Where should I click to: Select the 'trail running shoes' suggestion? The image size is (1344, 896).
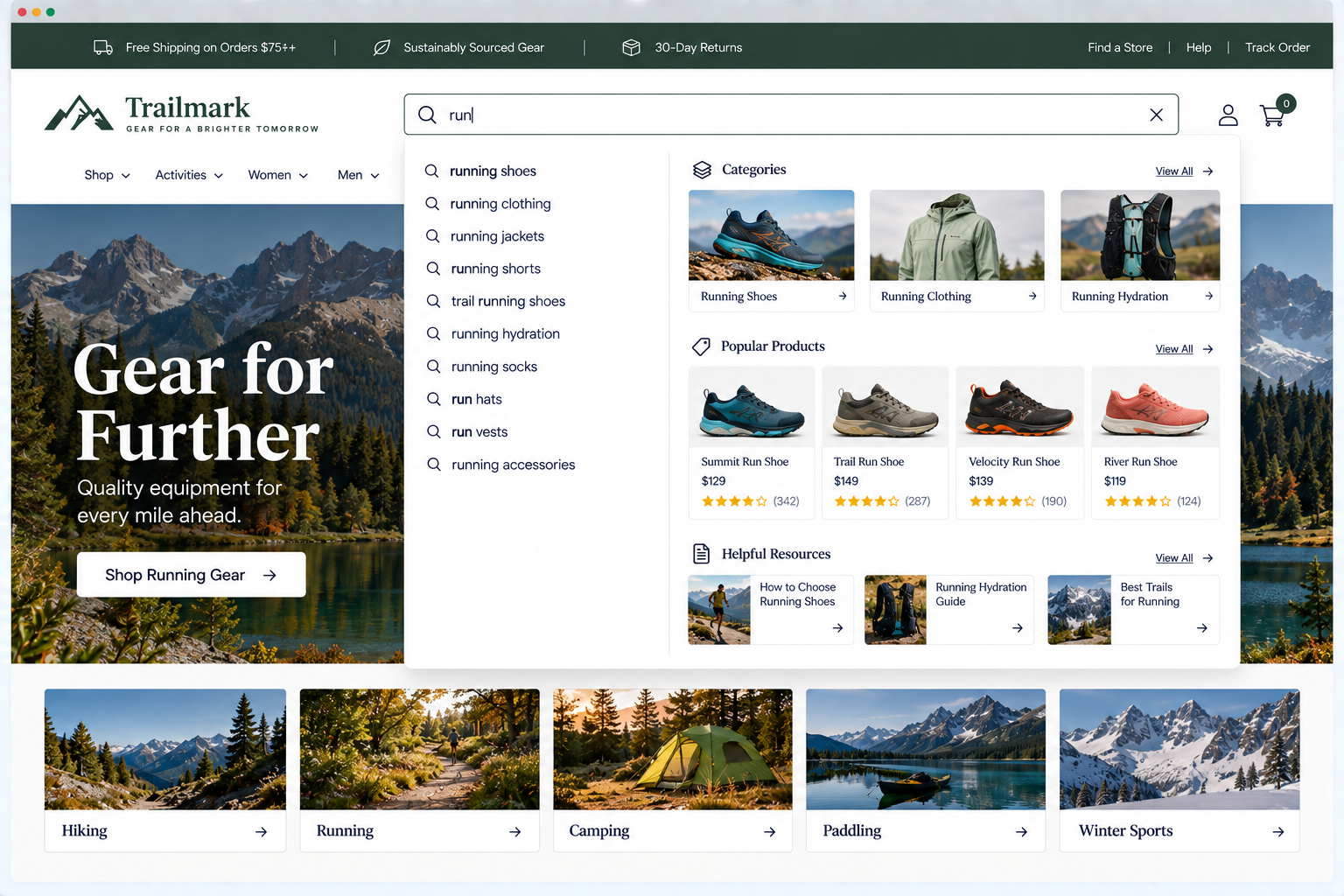click(x=508, y=301)
